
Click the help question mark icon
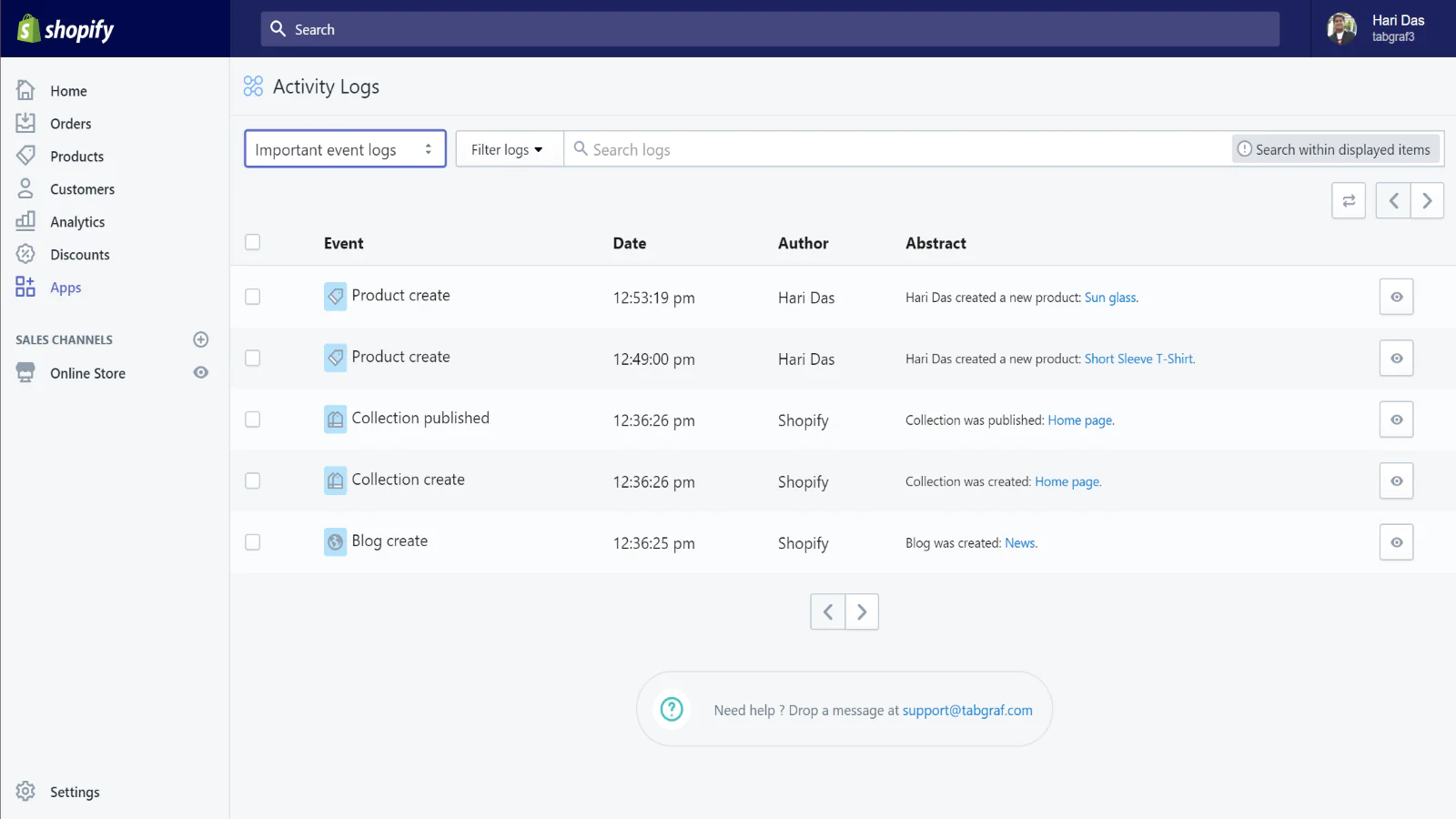(672, 710)
